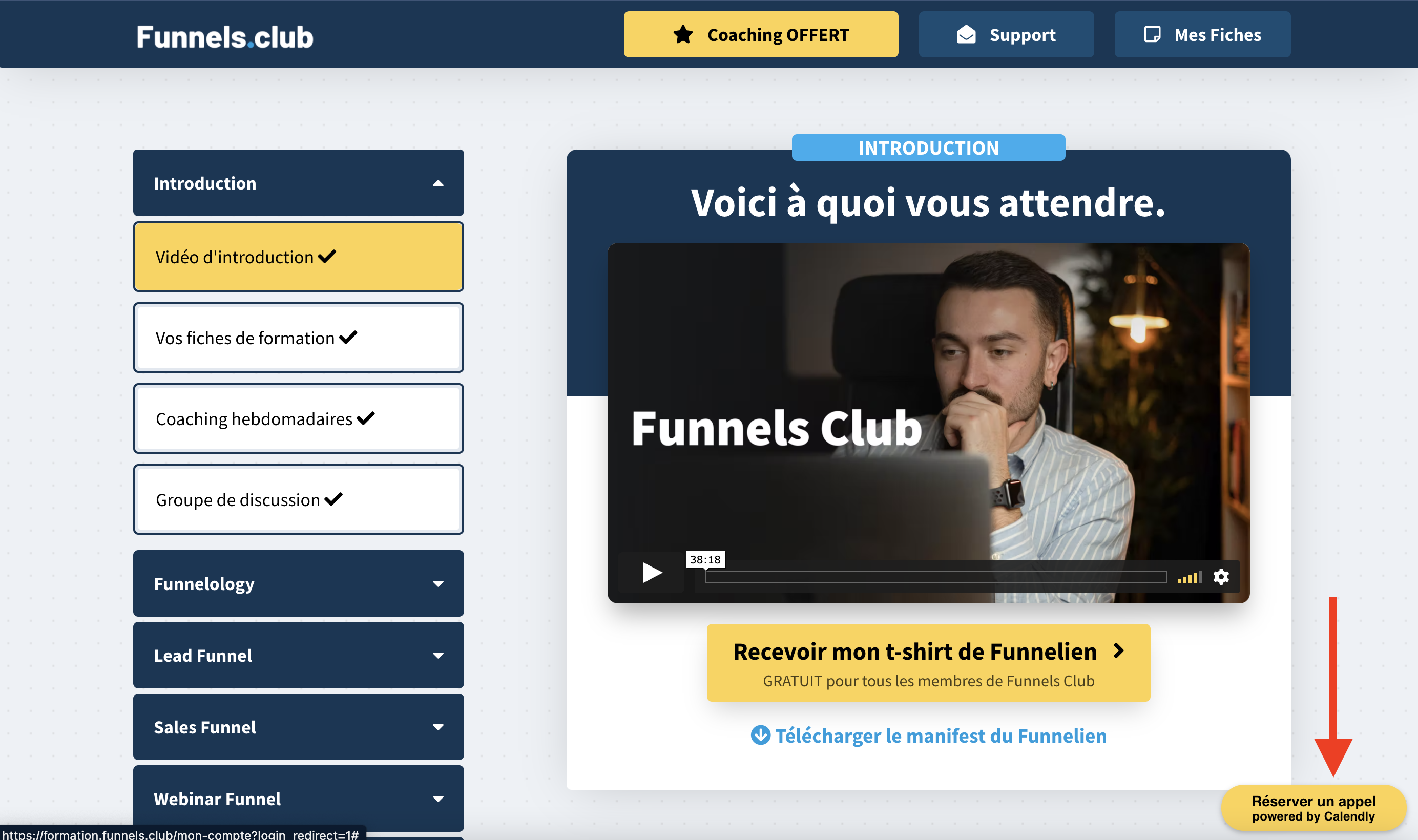The height and width of the screenshot is (840, 1418).
Task: Click checkmark on Vos fiches de formation
Action: [x=348, y=338]
